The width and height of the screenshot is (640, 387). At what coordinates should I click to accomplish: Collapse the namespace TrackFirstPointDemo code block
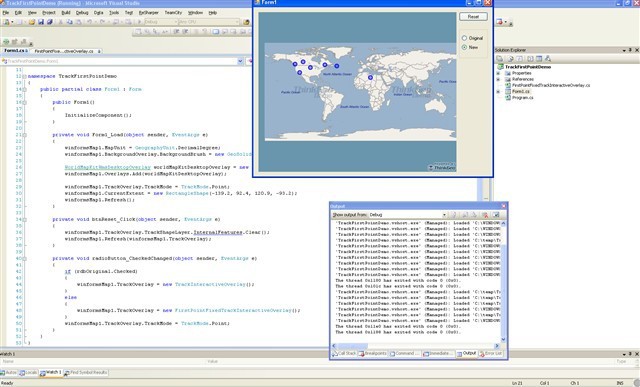pos(24,76)
